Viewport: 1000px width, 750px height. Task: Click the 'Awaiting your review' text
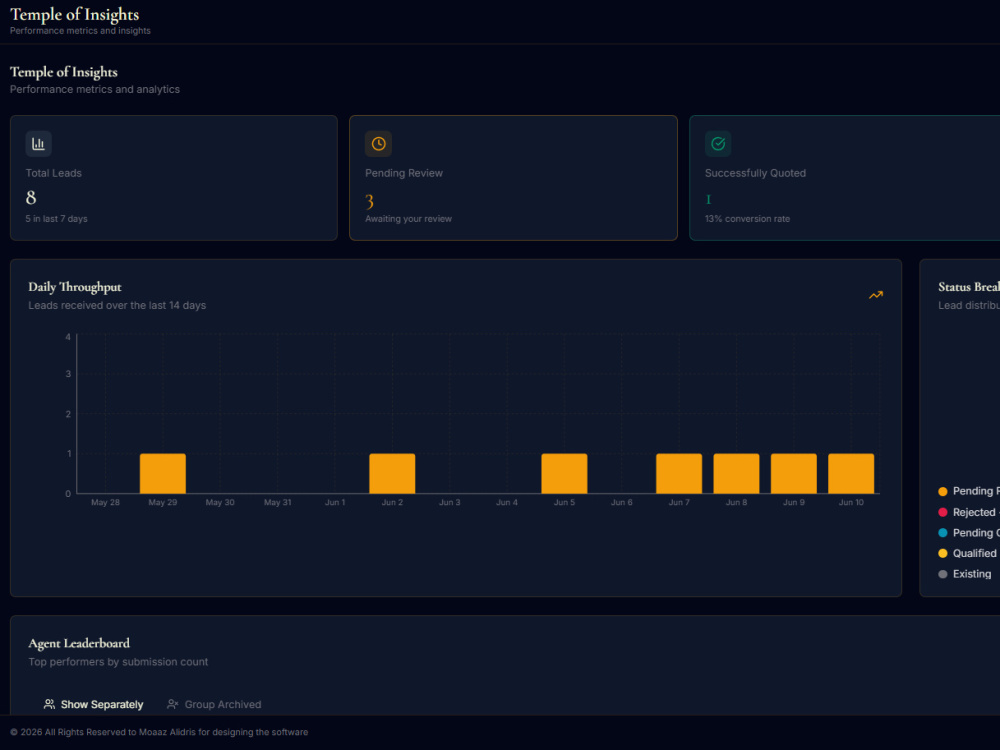pos(408,219)
